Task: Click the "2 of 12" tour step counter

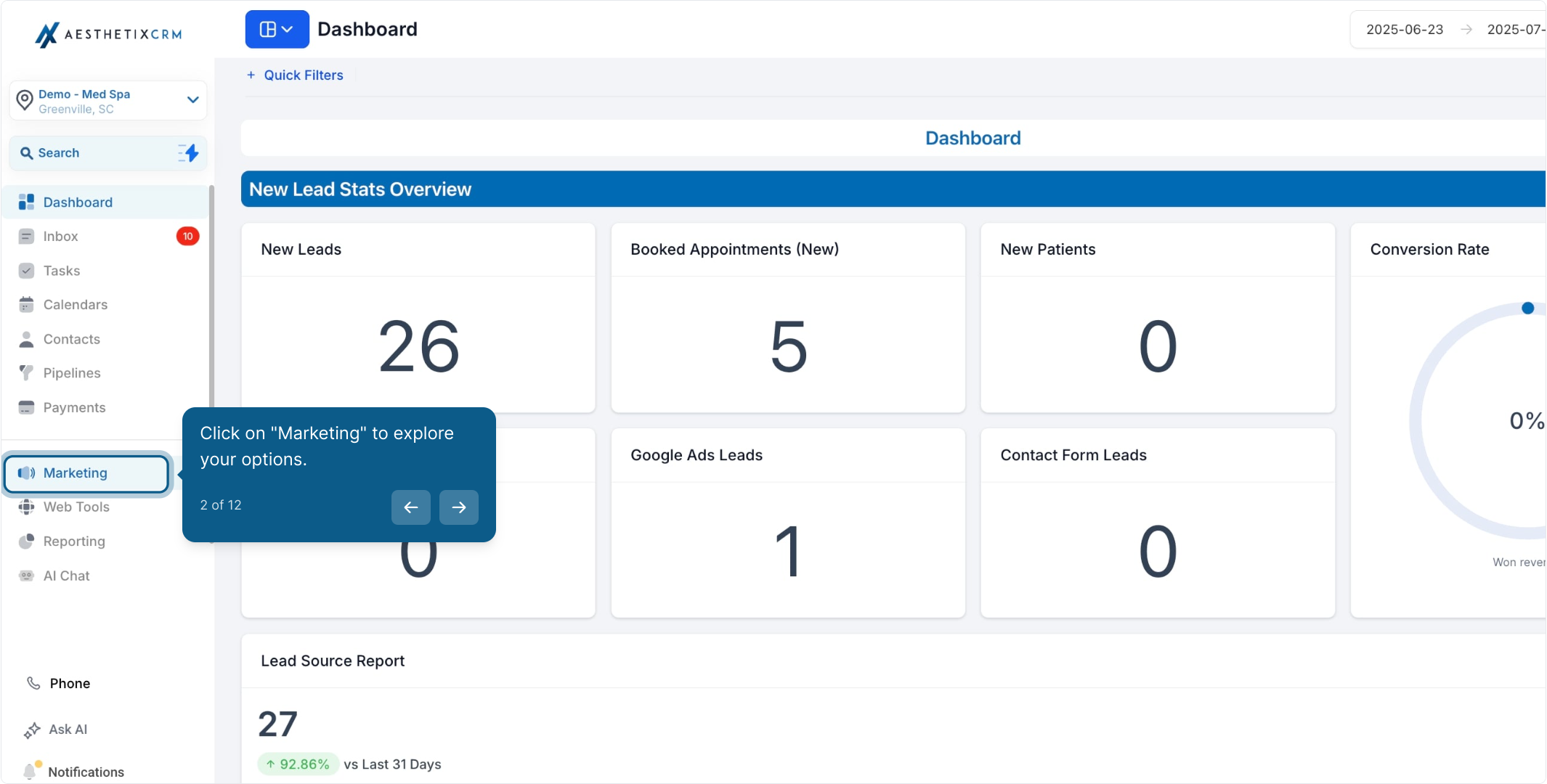Action: tap(221, 505)
